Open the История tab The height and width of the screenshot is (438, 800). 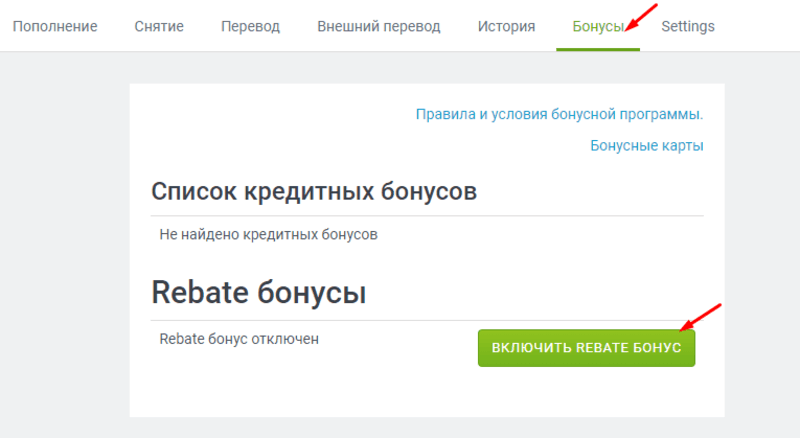[507, 26]
